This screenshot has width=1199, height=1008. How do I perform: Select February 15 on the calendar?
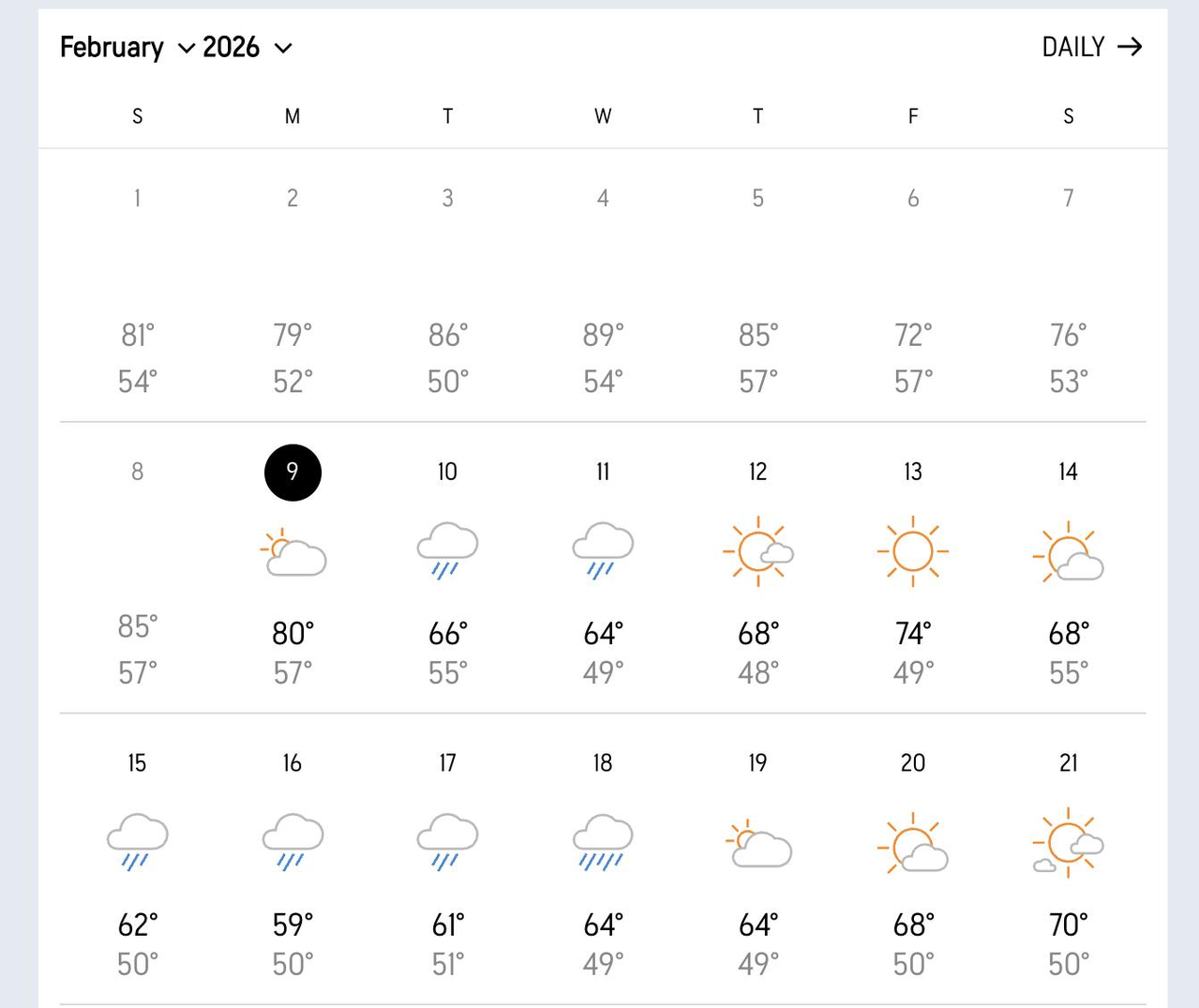pos(137,763)
